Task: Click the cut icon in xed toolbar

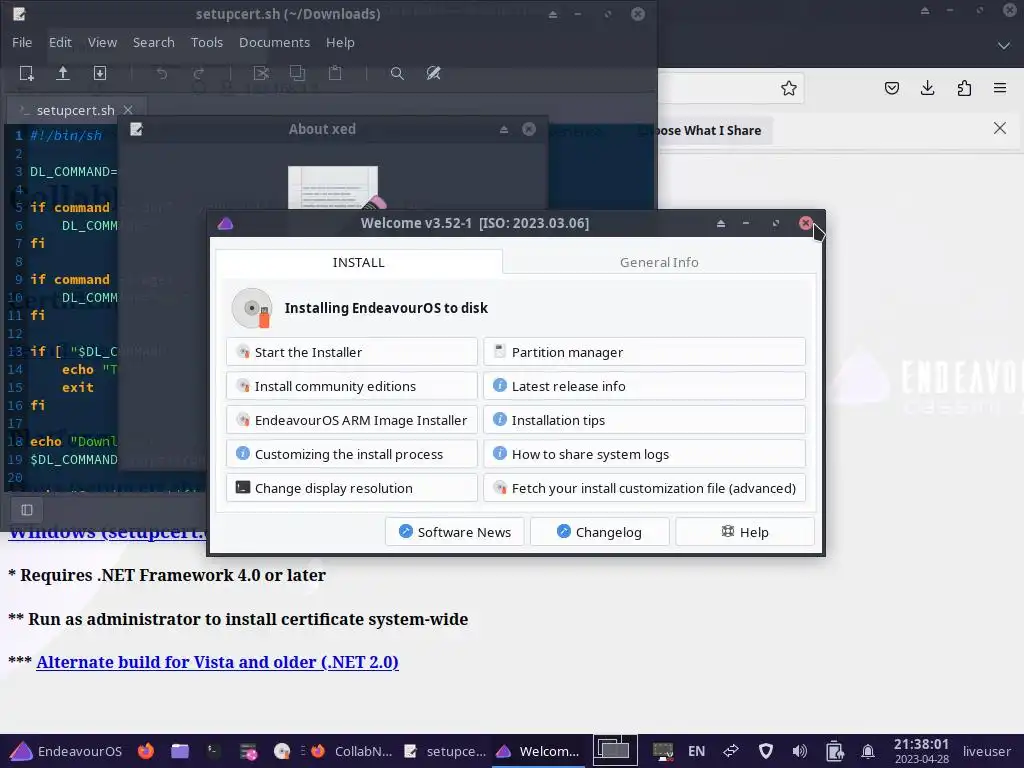Action: pyautogui.click(x=261, y=73)
